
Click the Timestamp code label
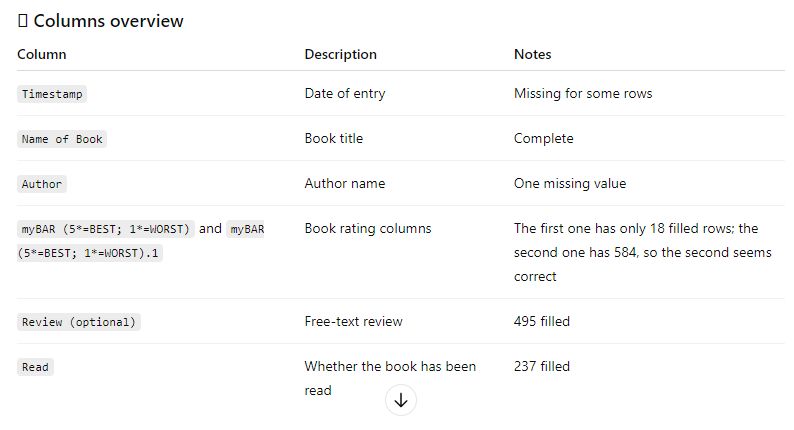point(53,94)
